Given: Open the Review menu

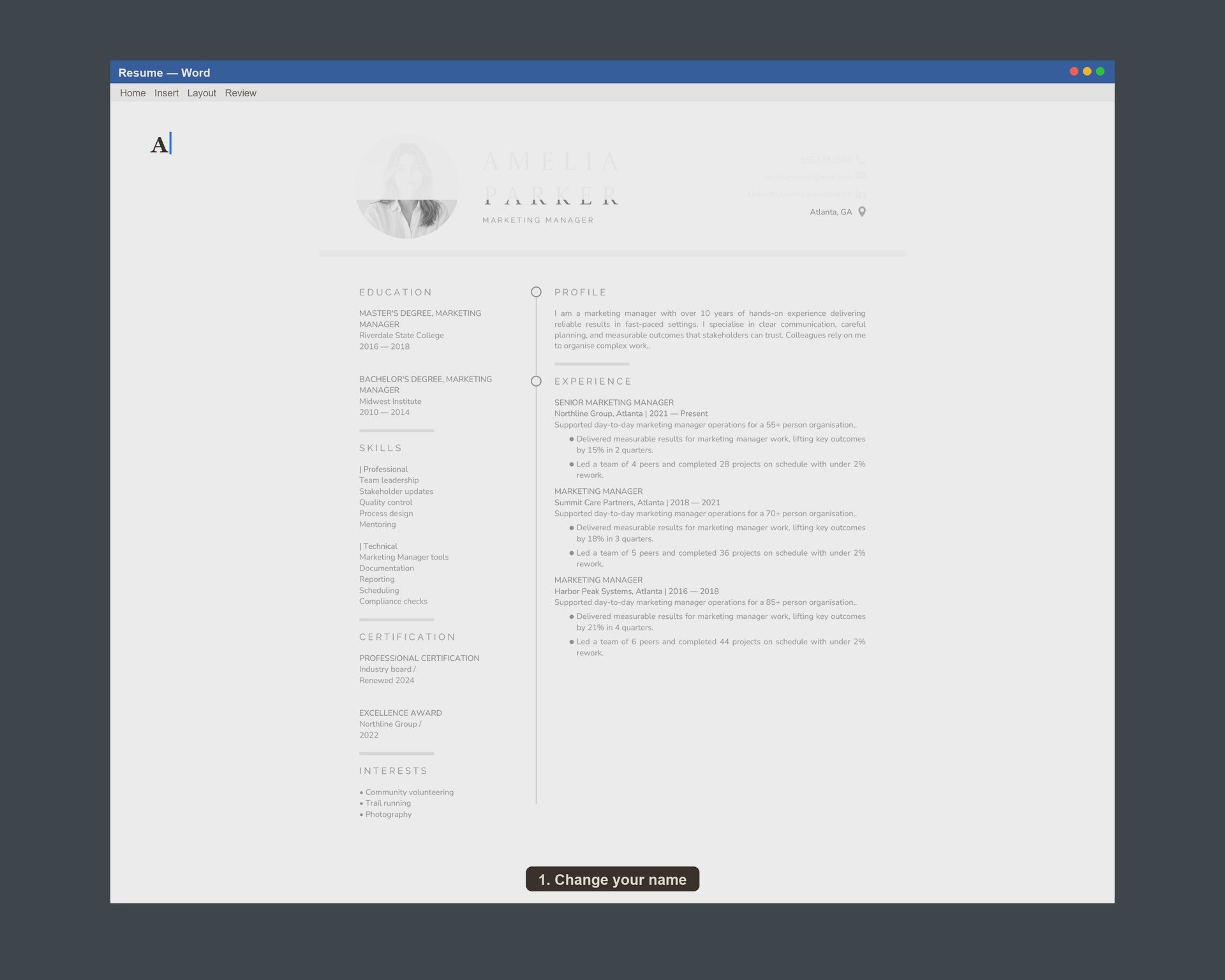Looking at the screenshot, I should tap(241, 93).
